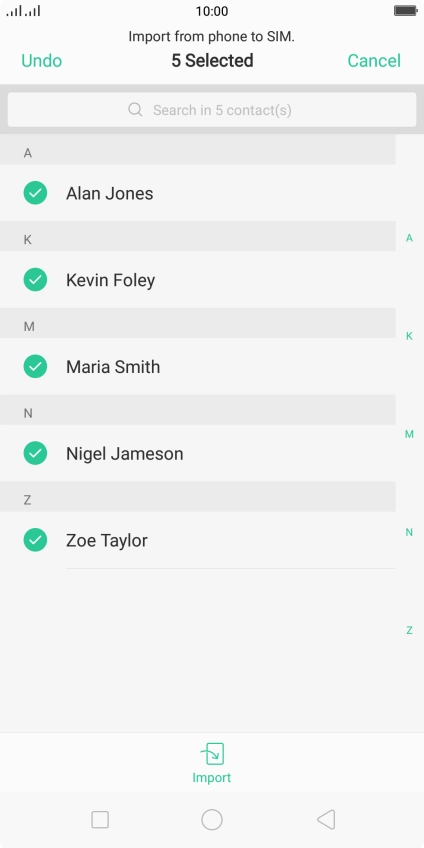Deselect Zoe Taylor checkmark
Image resolution: width=424 pixels, height=848 pixels.
[x=35, y=540]
